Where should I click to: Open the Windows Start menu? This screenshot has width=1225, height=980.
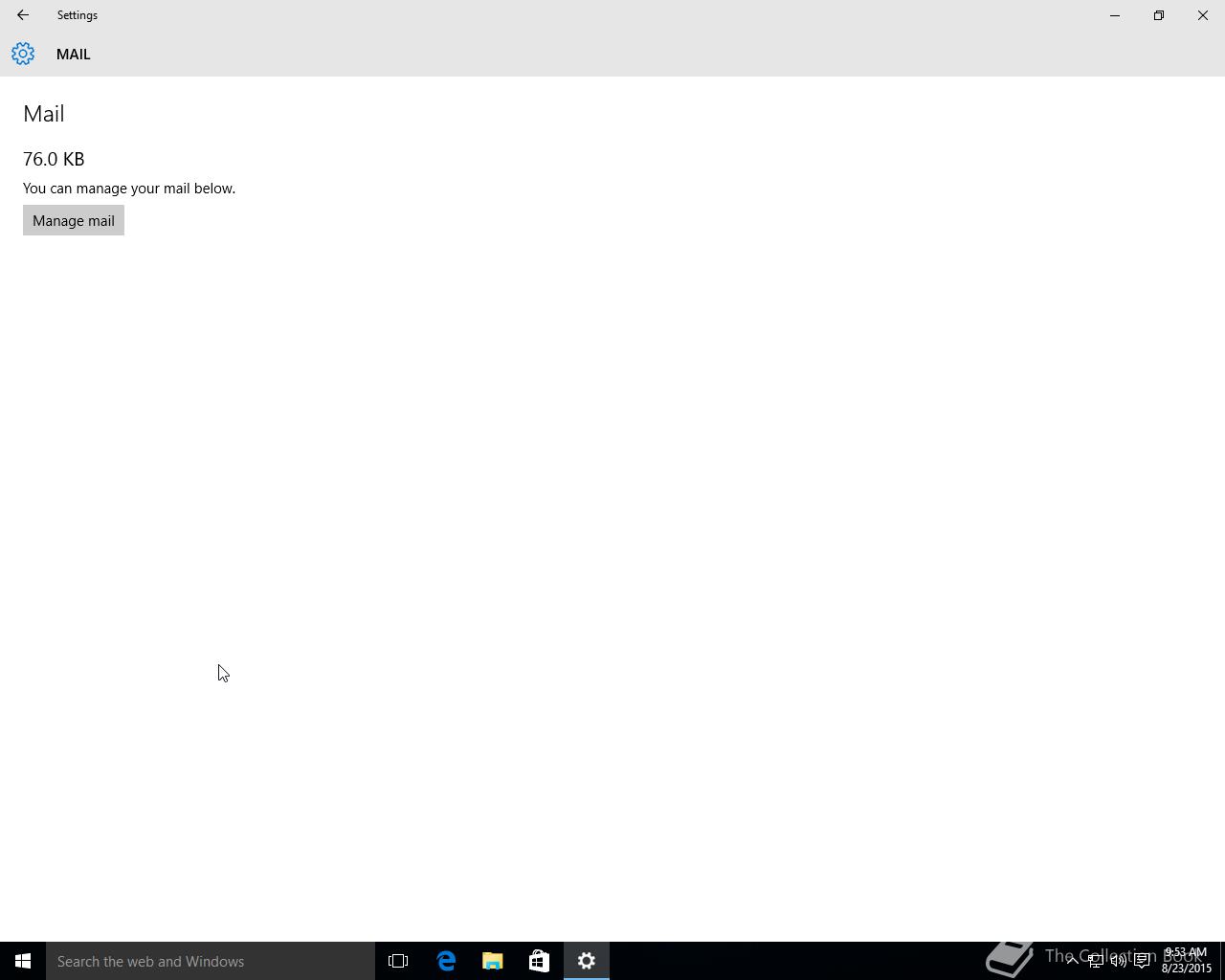23,961
